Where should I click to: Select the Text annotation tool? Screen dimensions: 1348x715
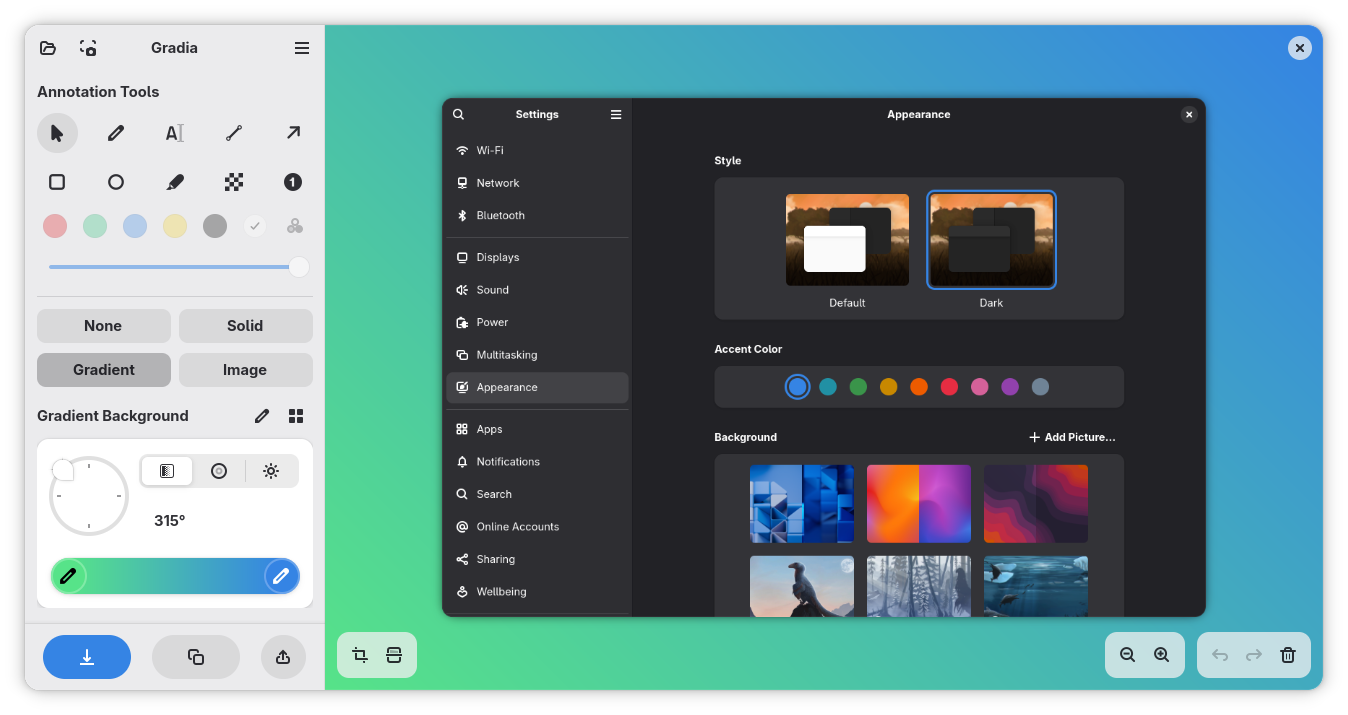tap(174, 133)
